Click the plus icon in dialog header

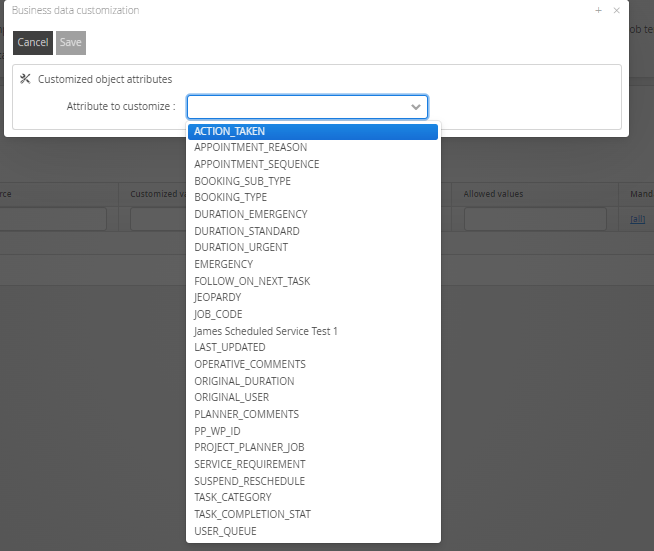coord(599,10)
